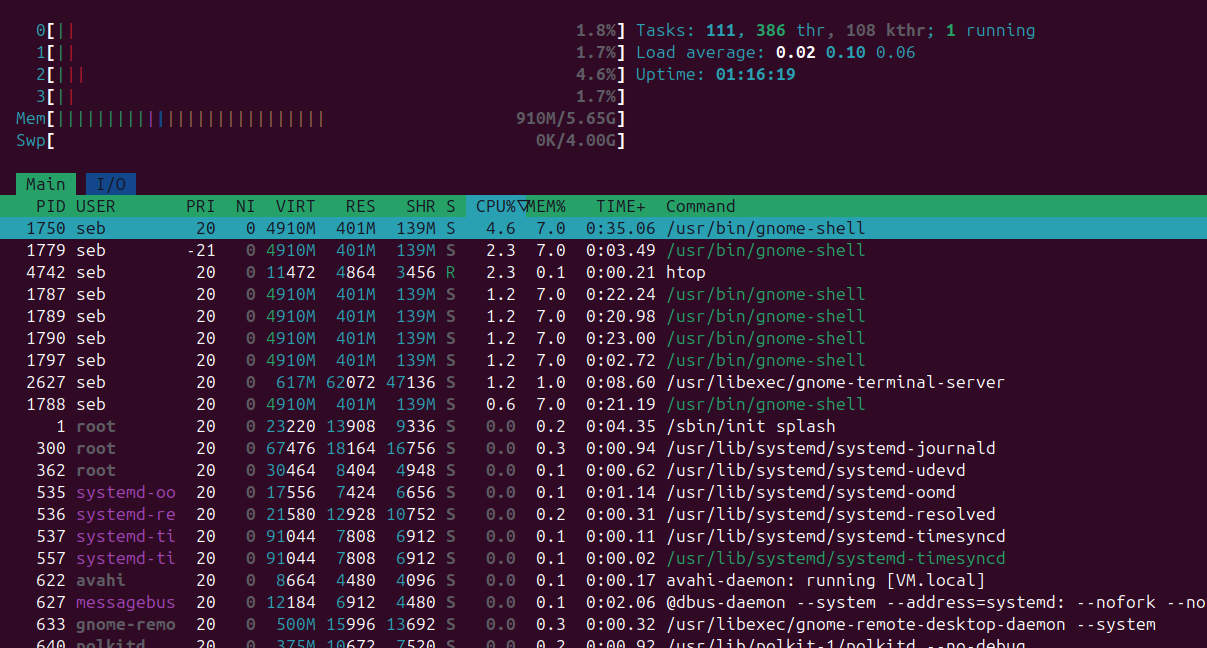Click priority value -21 of PID 1779

point(200,250)
